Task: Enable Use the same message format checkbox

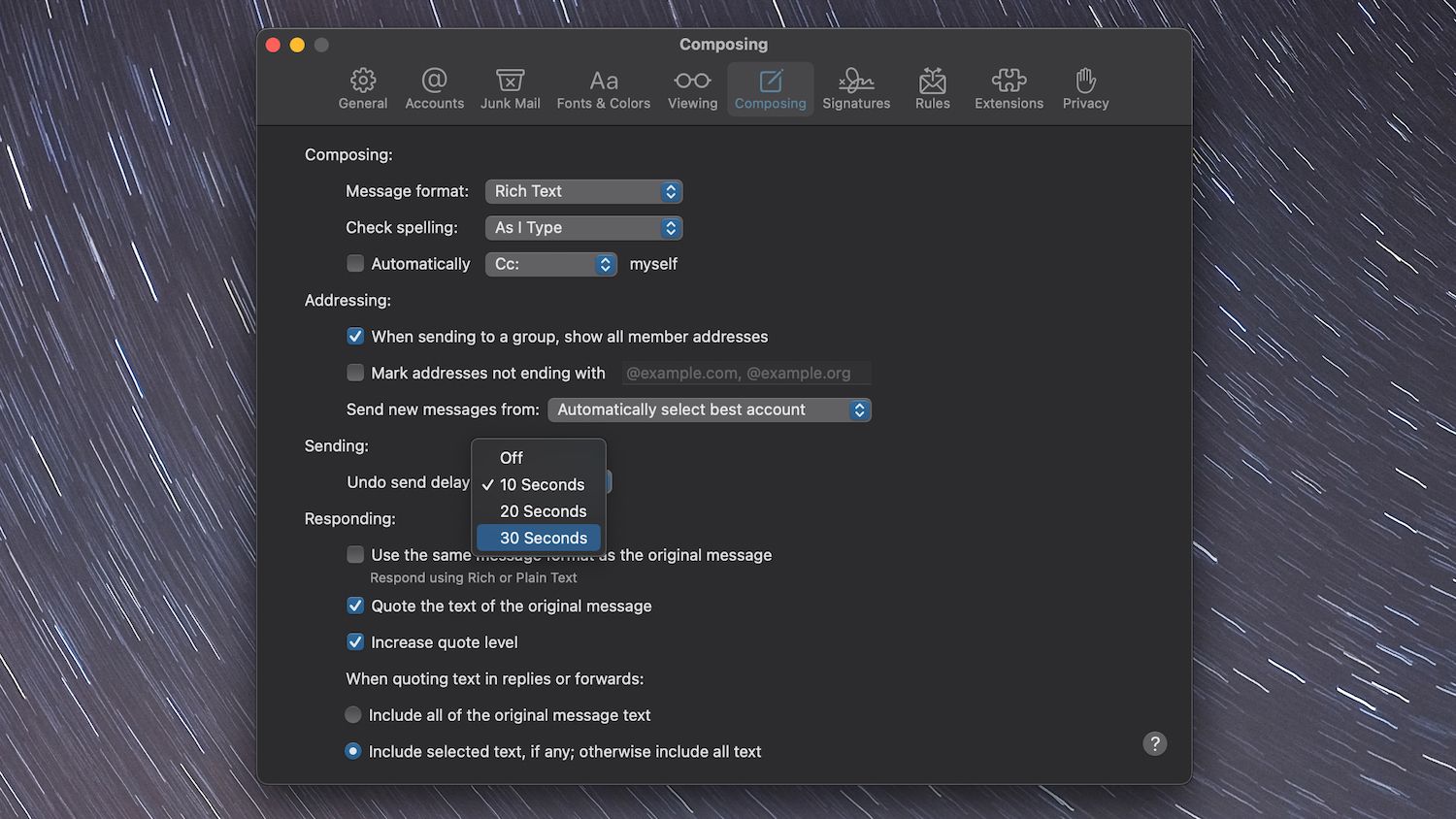Action: (x=355, y=554)
